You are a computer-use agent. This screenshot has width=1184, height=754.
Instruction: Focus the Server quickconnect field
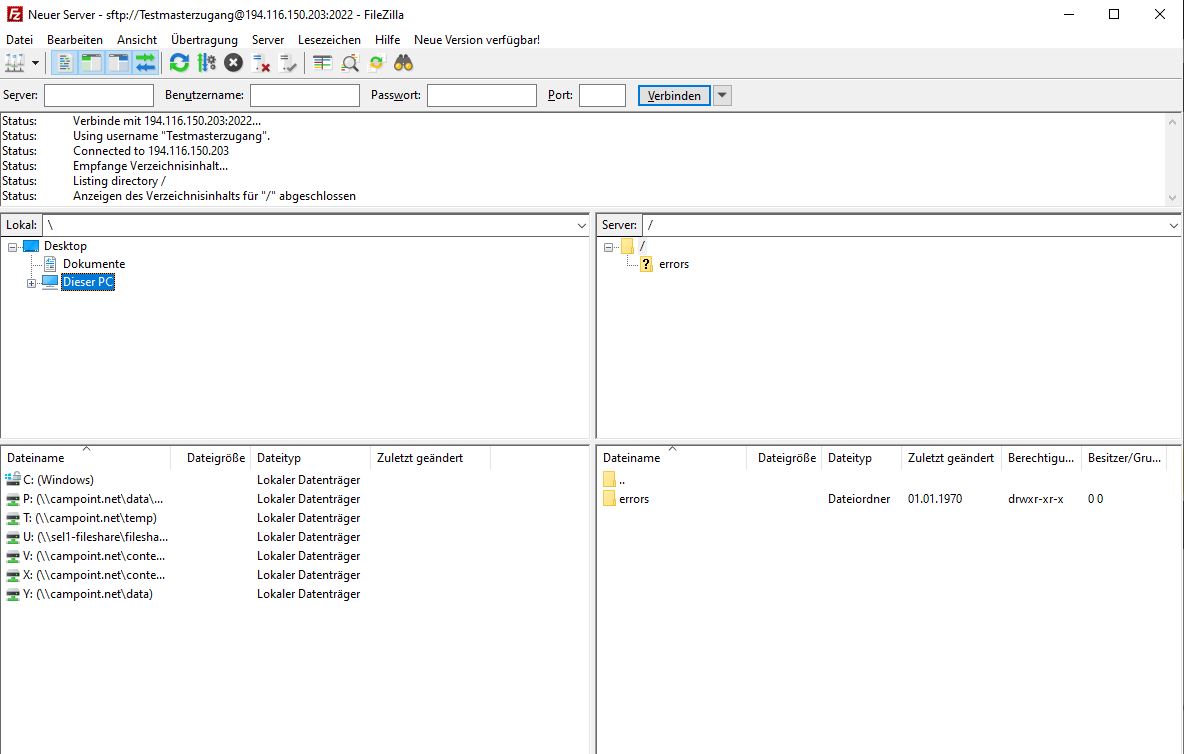(99, 95)
